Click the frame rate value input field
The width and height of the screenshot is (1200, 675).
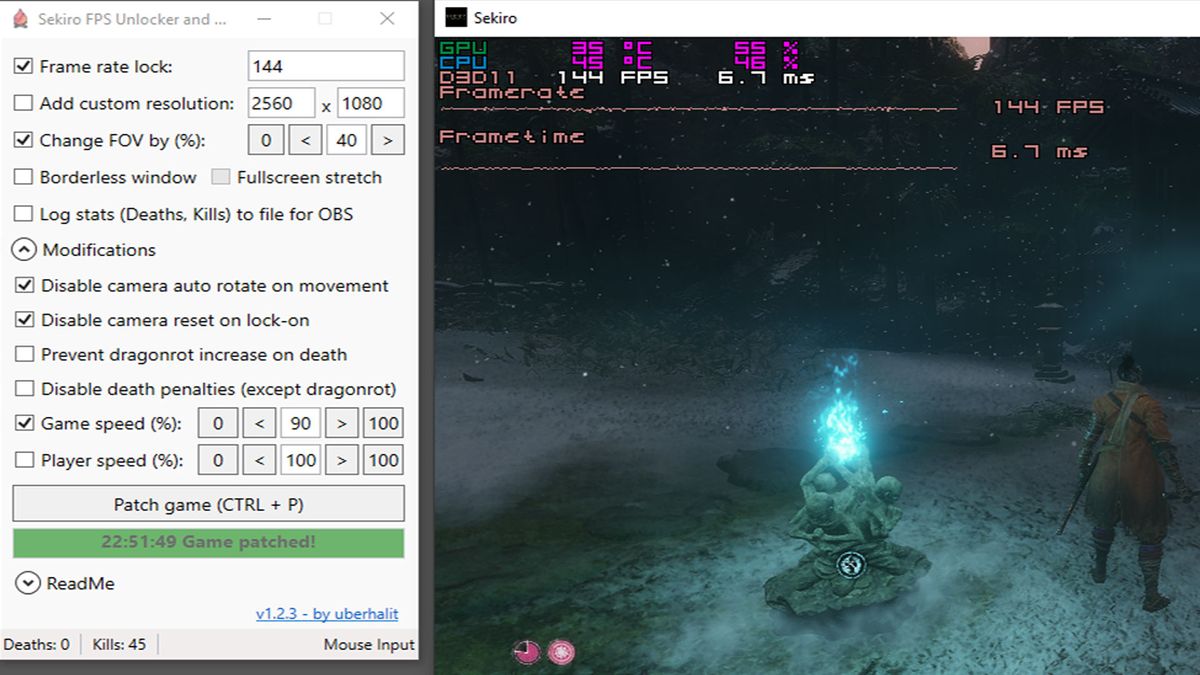click(324, 64)
